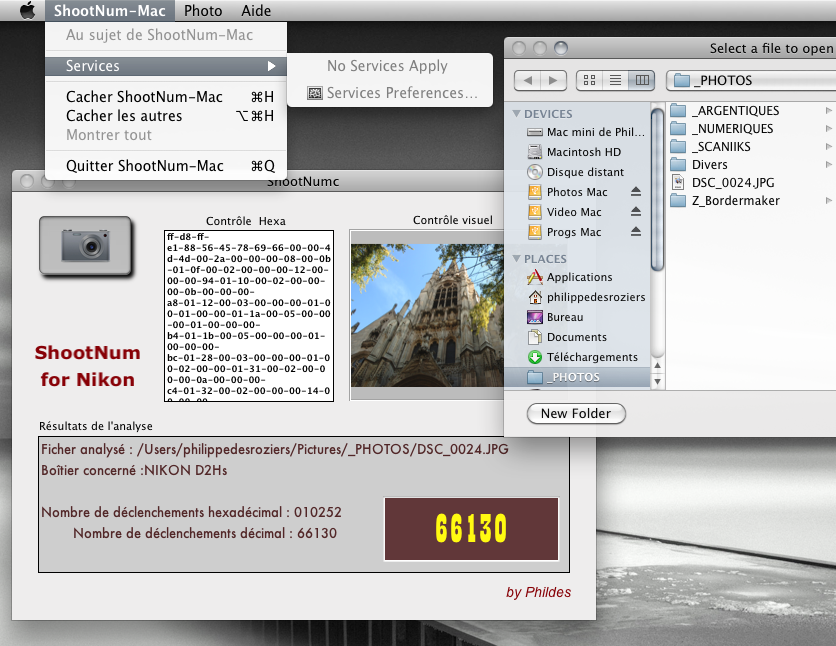Open the Divers folder
836x646 pixels.
tap(699, 165)
